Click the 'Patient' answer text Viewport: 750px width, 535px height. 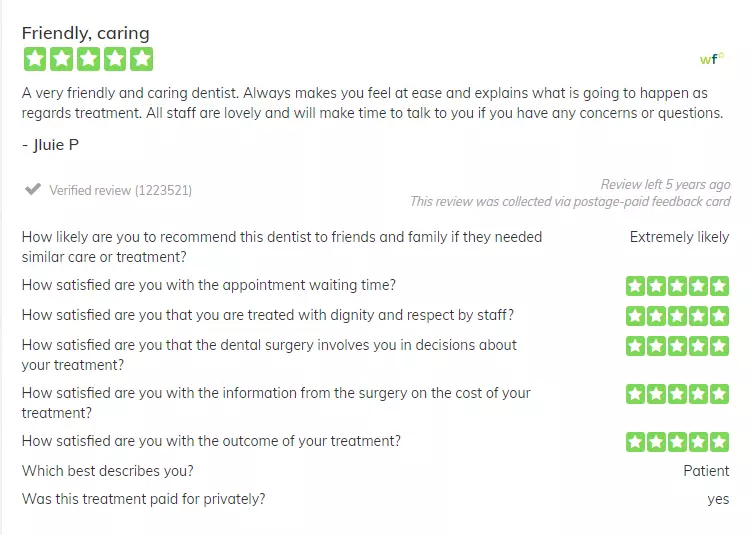click(706, 471)
